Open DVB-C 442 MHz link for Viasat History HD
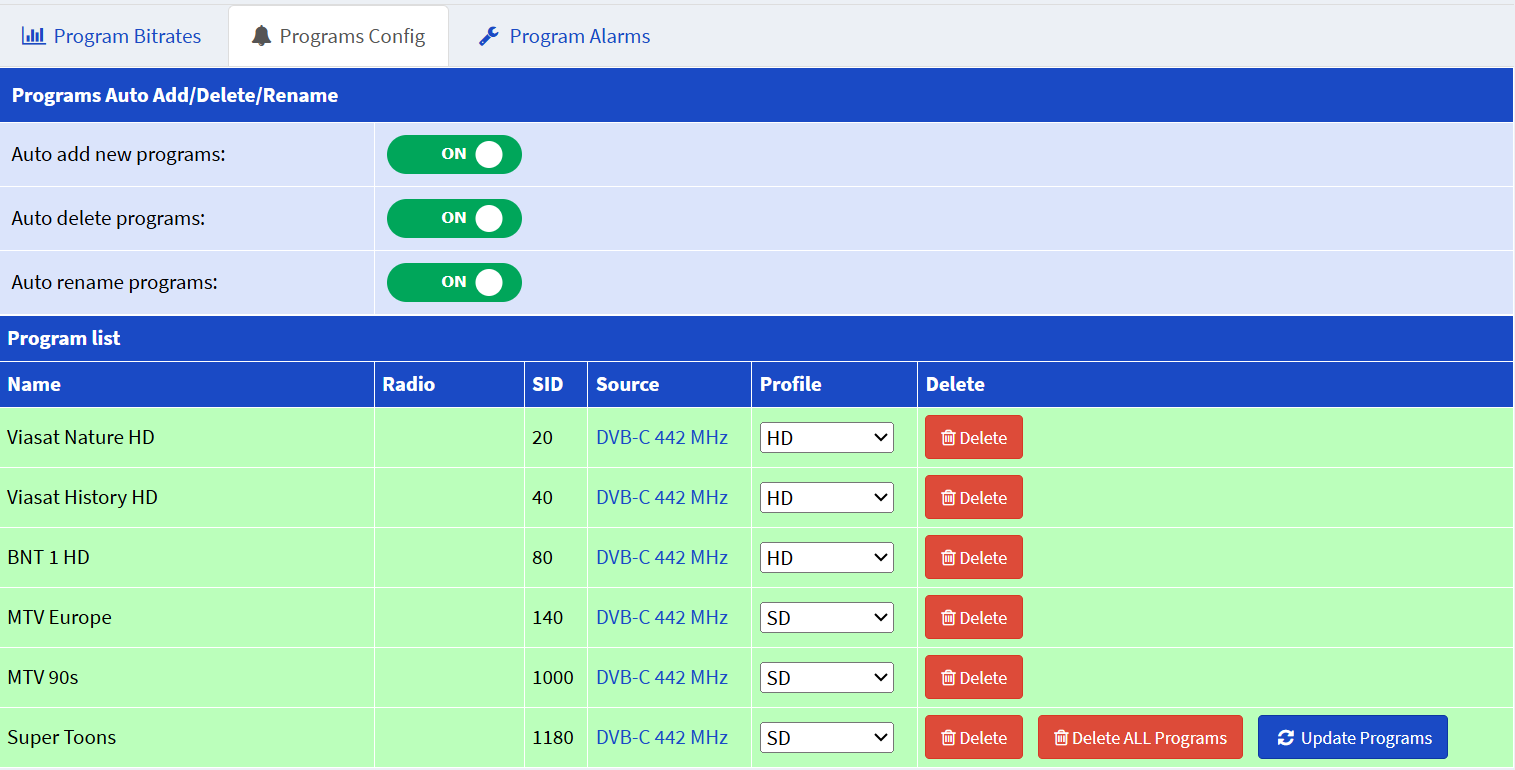This screenshot has height=770, width=1515. pos(662,497)
